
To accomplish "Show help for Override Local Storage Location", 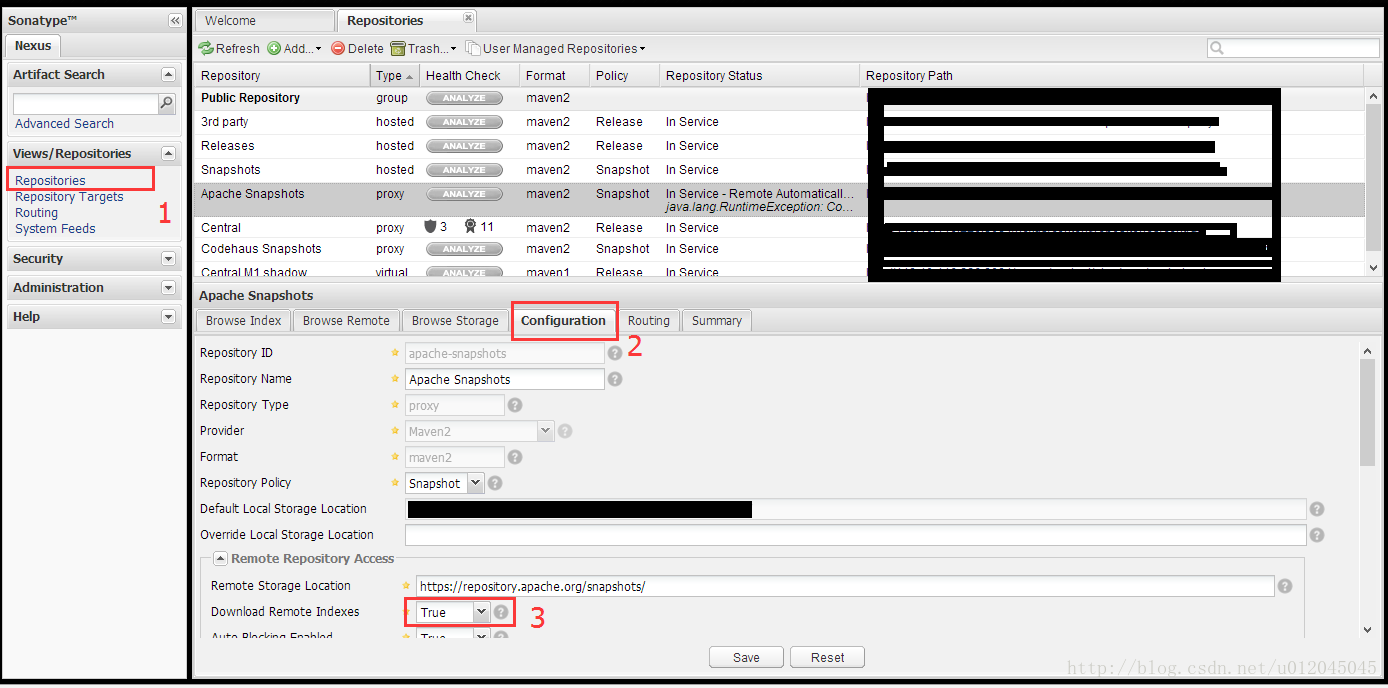I will point(1317,535).
